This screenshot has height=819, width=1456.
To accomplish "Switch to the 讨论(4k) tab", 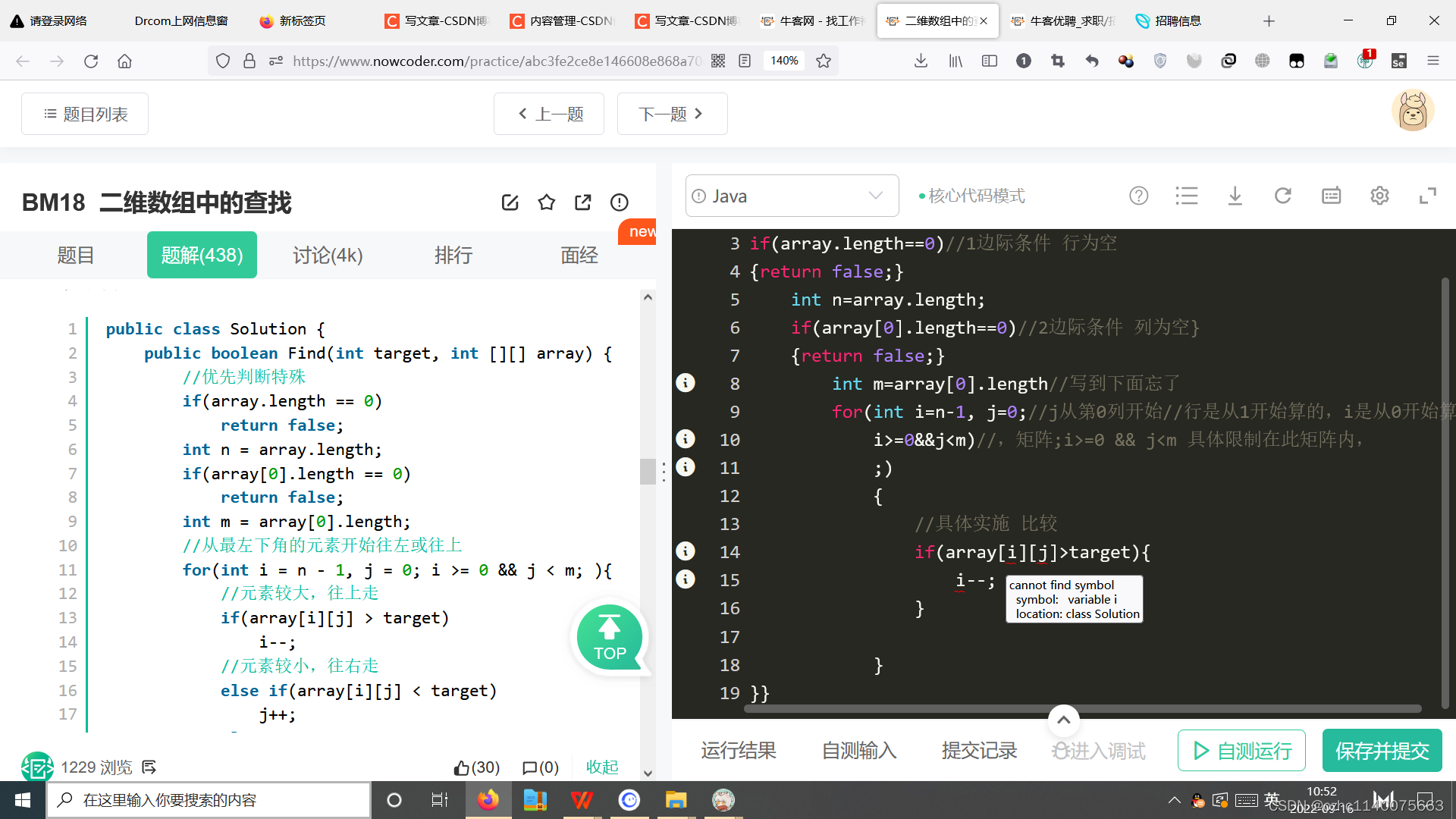I will (x=328, y=256).
